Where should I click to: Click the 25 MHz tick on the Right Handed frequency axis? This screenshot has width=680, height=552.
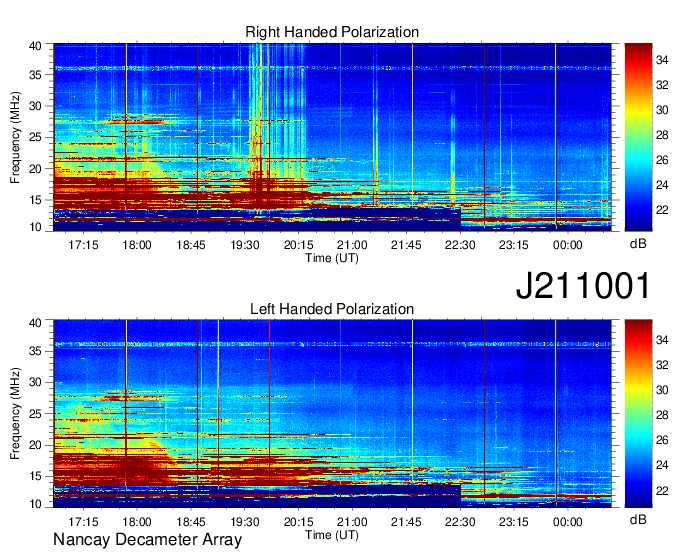pyautogui.click(x=36, y=137)
